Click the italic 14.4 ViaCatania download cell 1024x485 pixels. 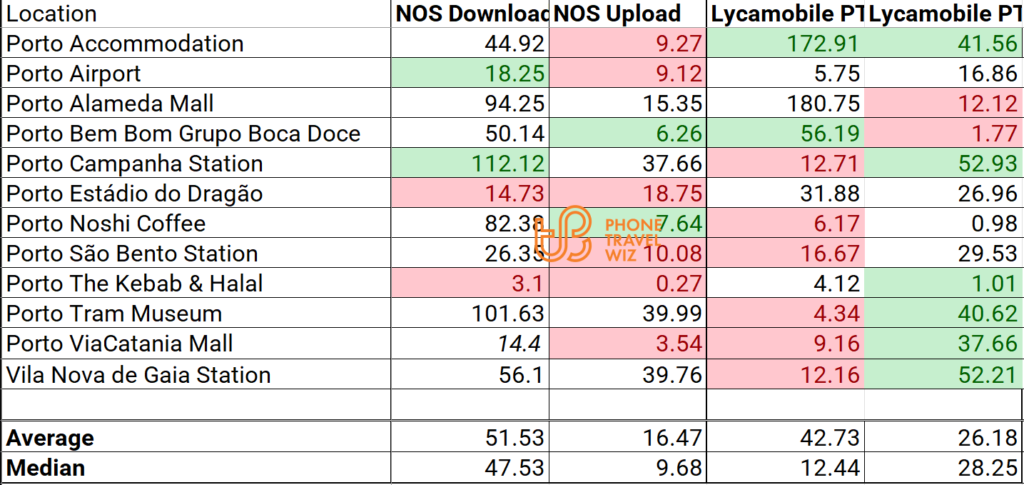tap(470, 344)
